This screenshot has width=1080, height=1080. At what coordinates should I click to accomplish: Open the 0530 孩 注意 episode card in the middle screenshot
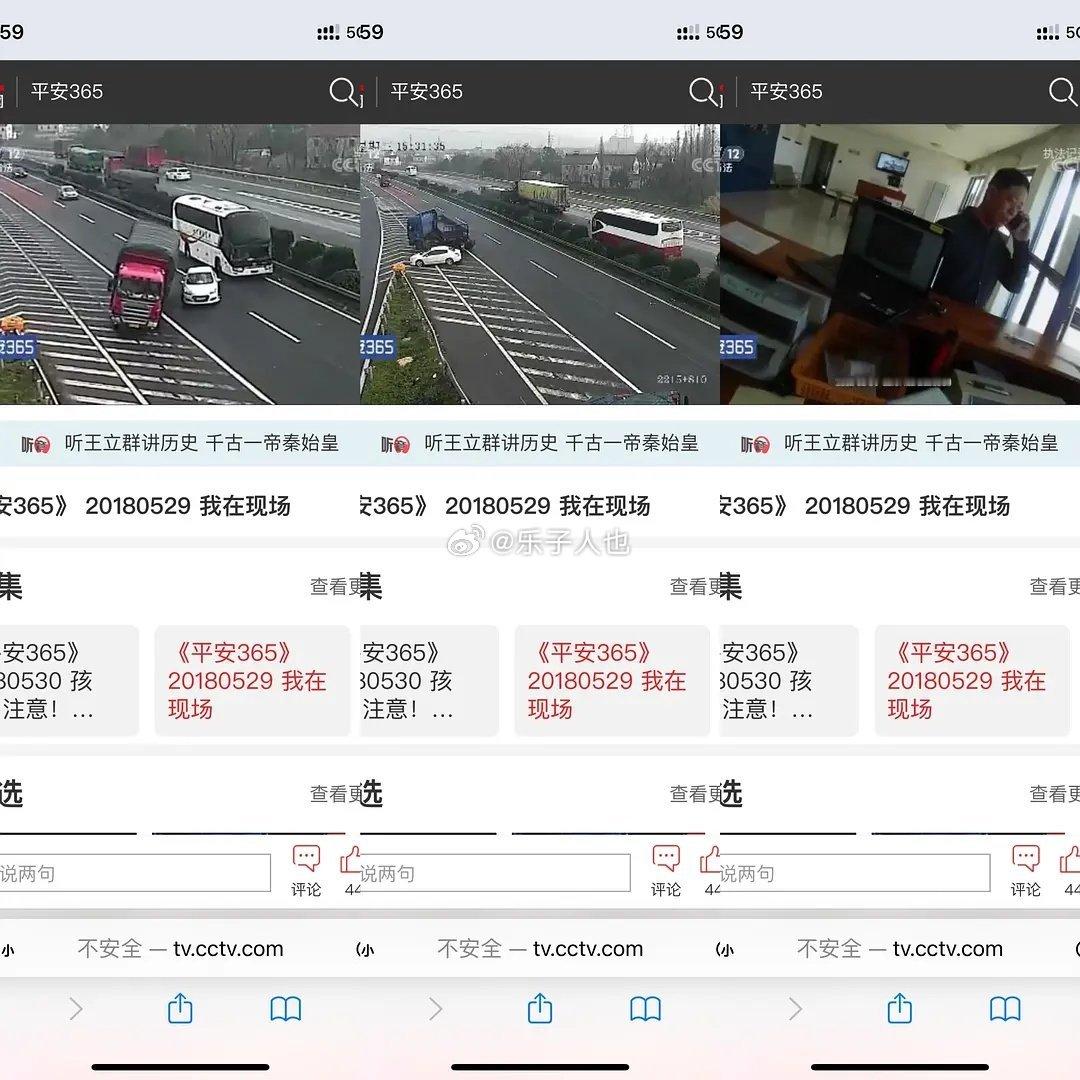click(x=429, y=681)
